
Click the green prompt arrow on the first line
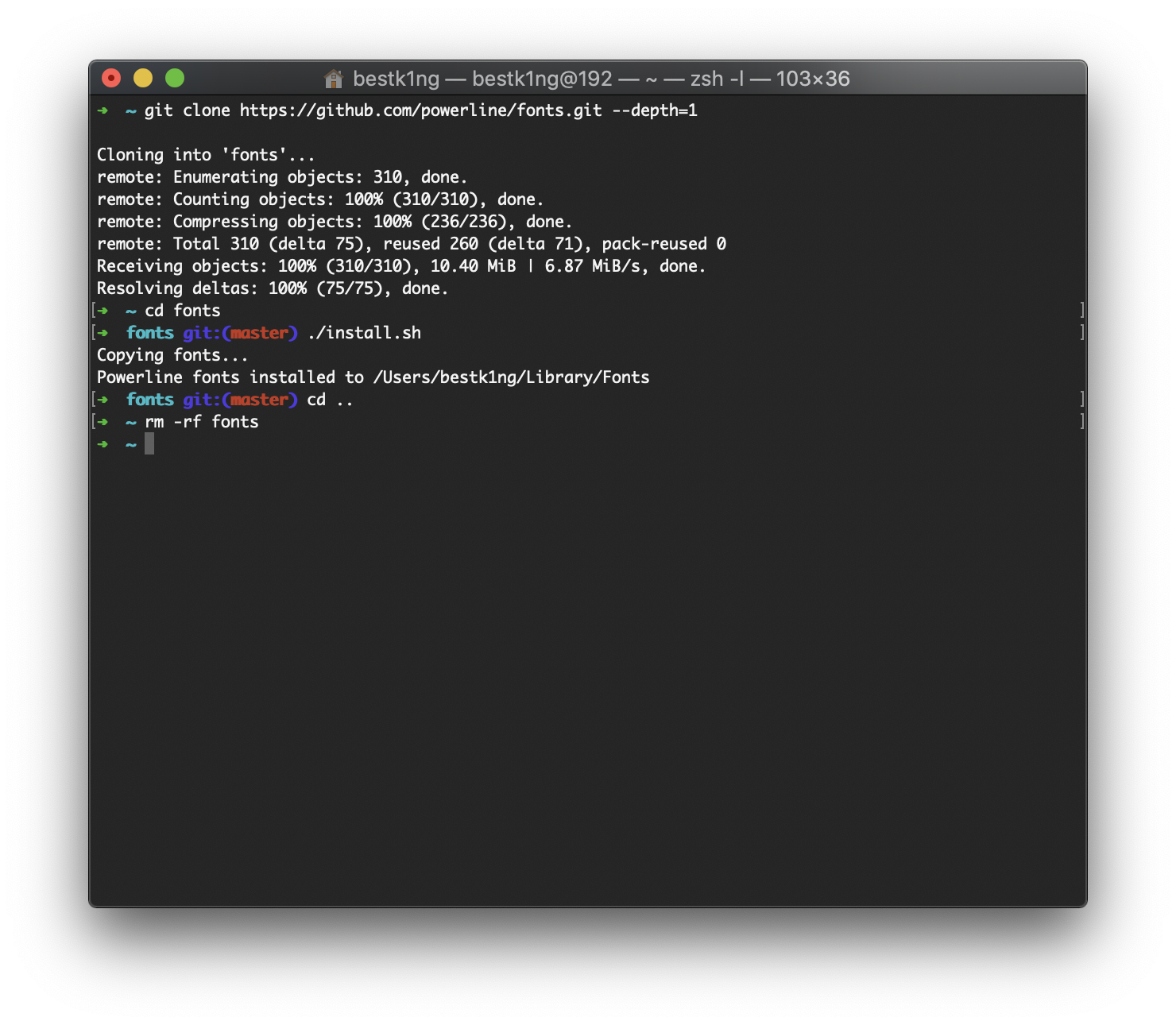[x=103, y=110]
